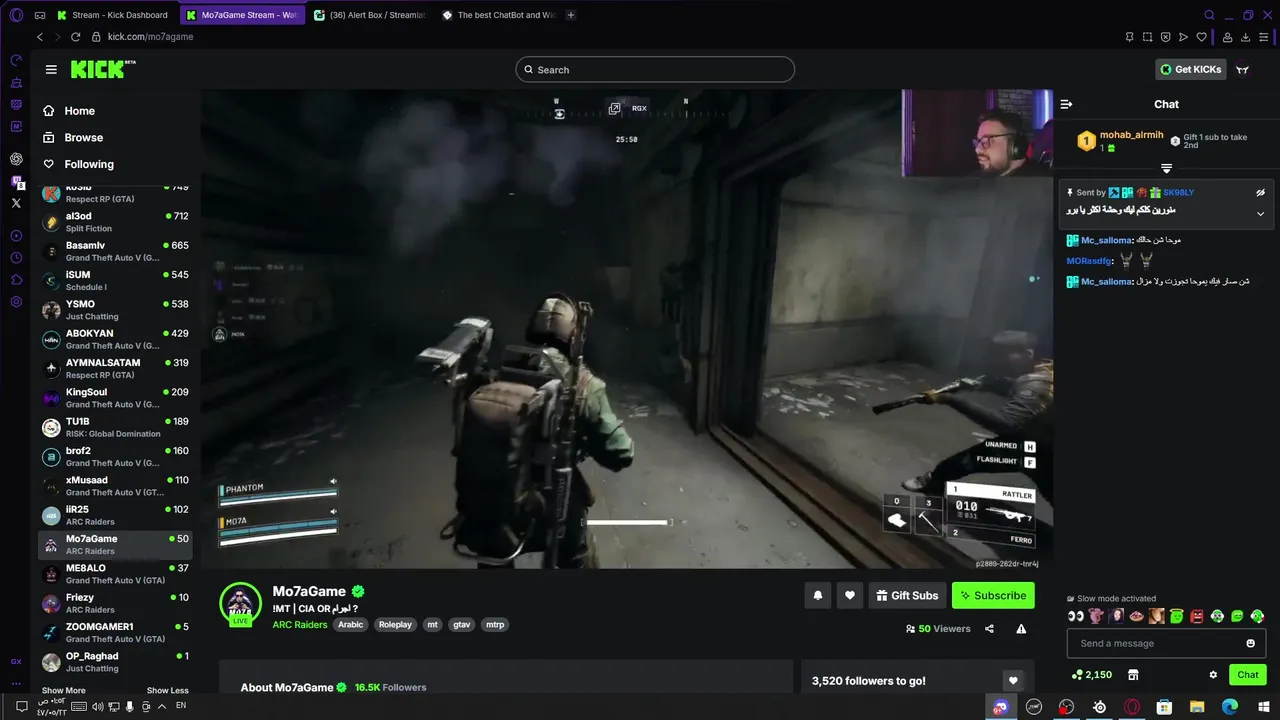Click the followers goal heart button
Image resolution: width=1280 pixels, height=720 pixels.
pos(1013,681)
